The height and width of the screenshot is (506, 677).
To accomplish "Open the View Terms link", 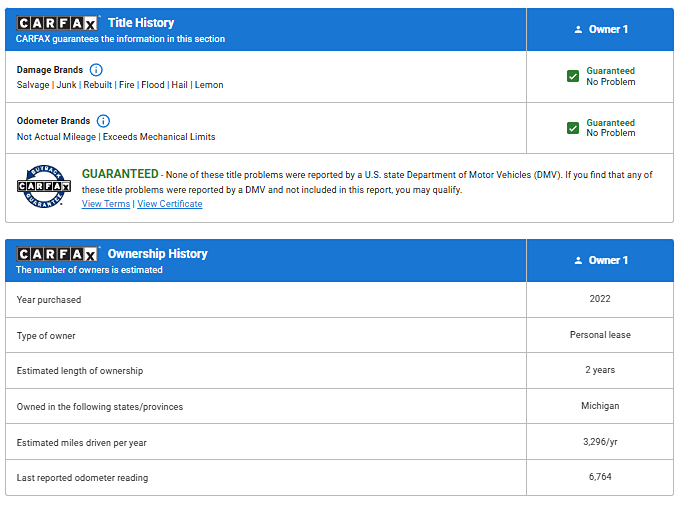I will click(105, 204).
